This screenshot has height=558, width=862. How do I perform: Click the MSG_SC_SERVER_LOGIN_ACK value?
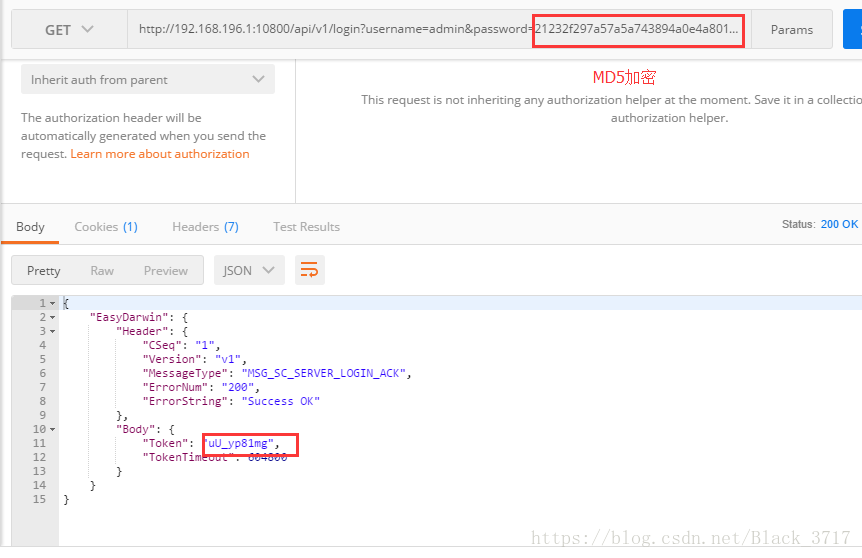click(x=323, y=373)
